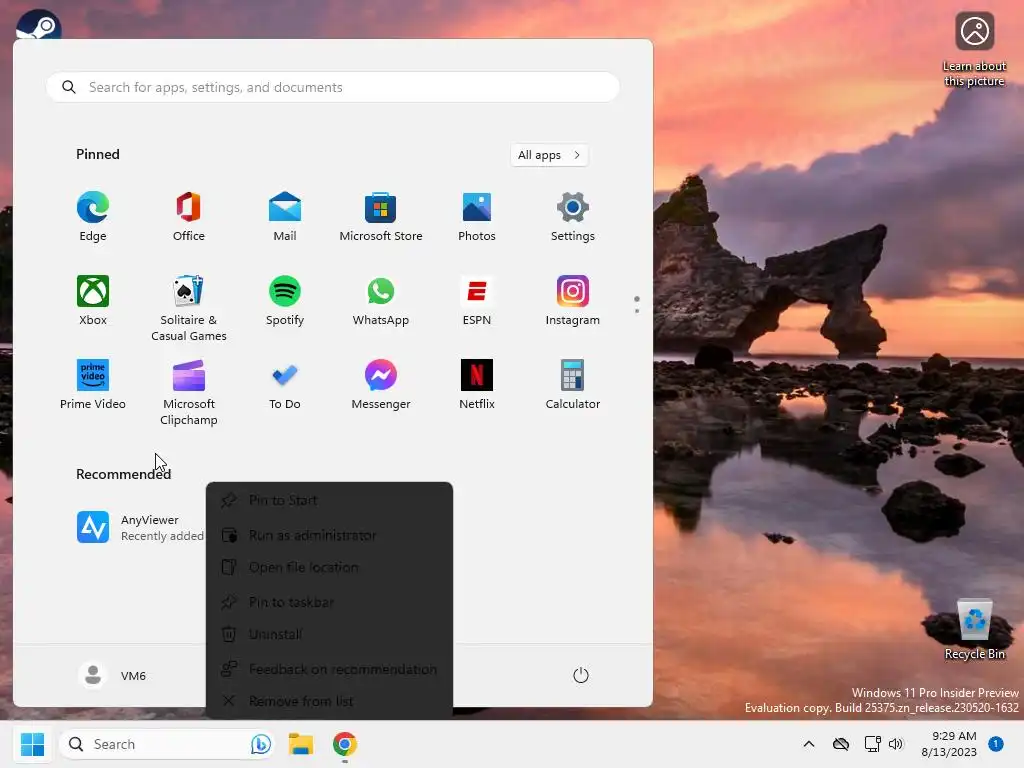Select Uninstall from context menu
Screen dimensions: 1024x768
(x=329, y=634)
